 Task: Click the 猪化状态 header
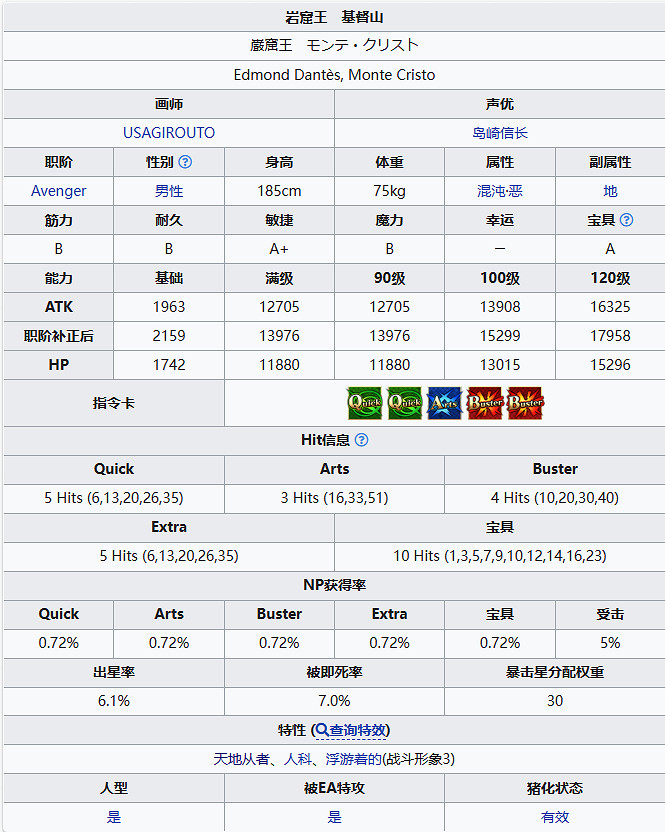[555, 788]
